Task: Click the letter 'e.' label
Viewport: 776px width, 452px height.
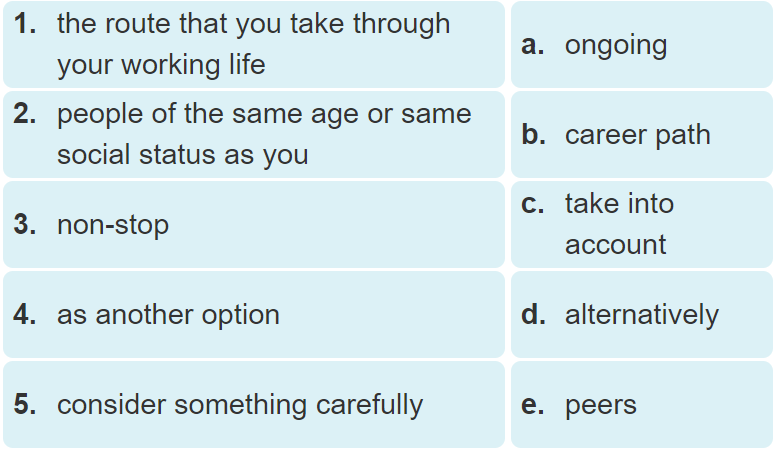Action: point(533,405)
